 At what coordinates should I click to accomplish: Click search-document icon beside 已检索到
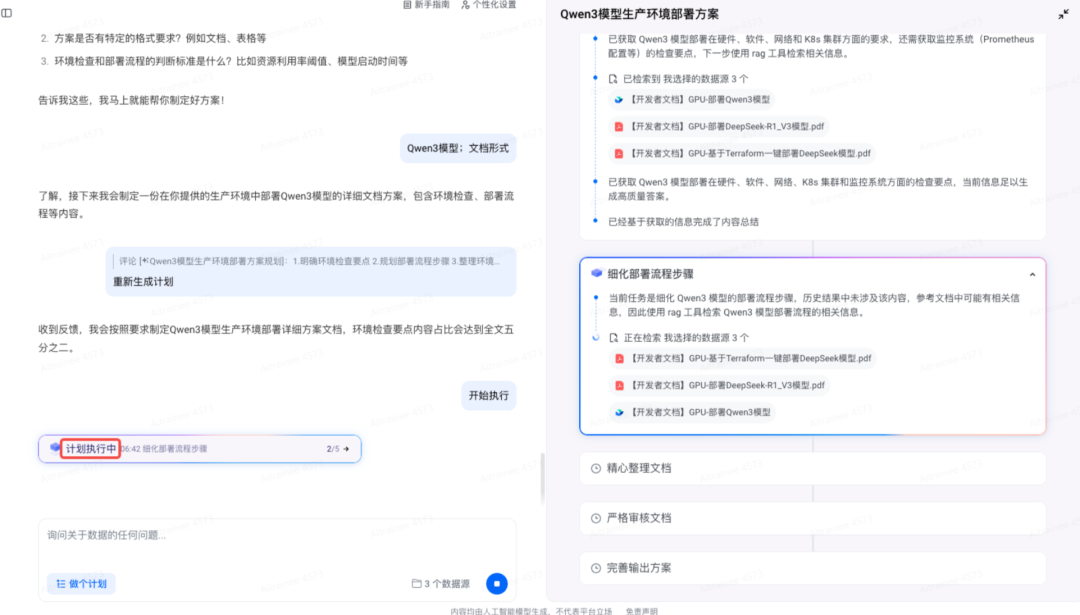click(x=613, y=79)
